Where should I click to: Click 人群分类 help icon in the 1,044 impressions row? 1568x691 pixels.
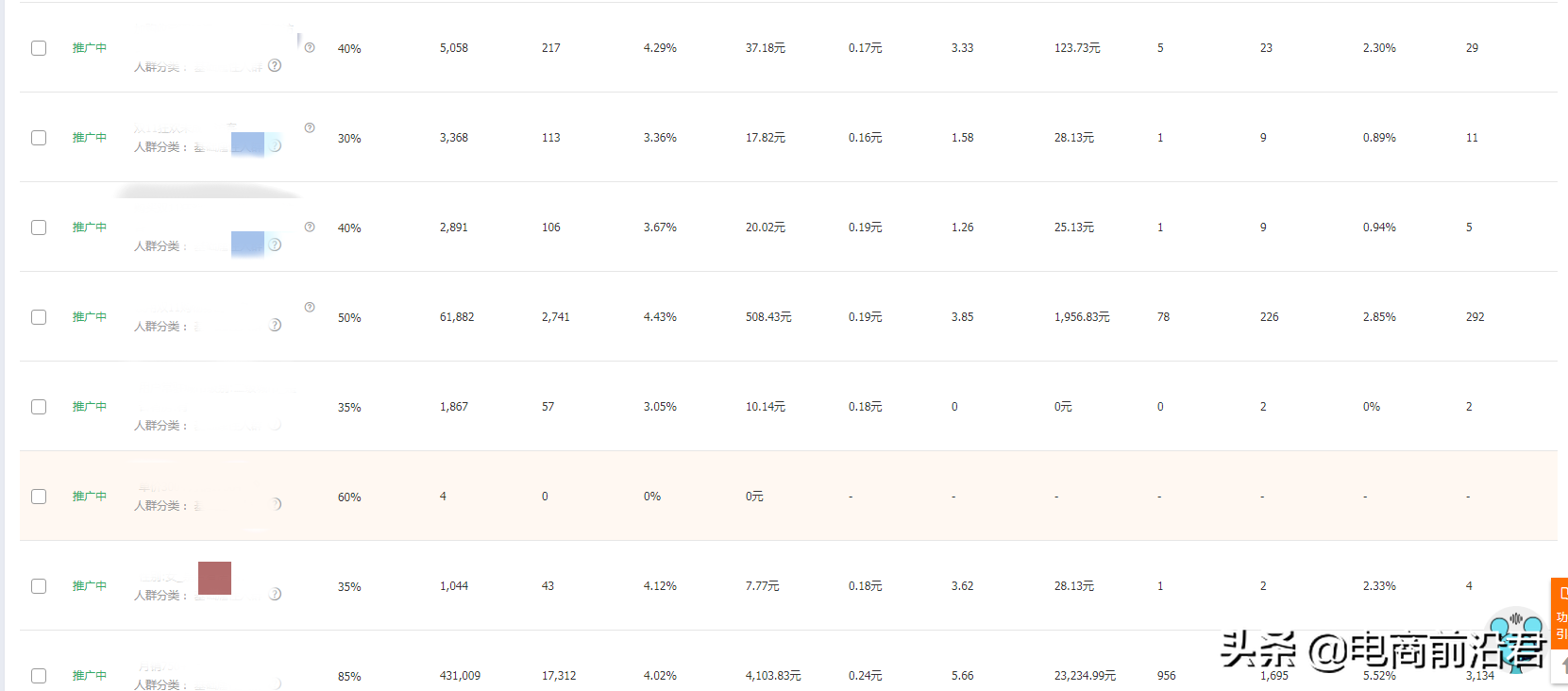point(275,594)
